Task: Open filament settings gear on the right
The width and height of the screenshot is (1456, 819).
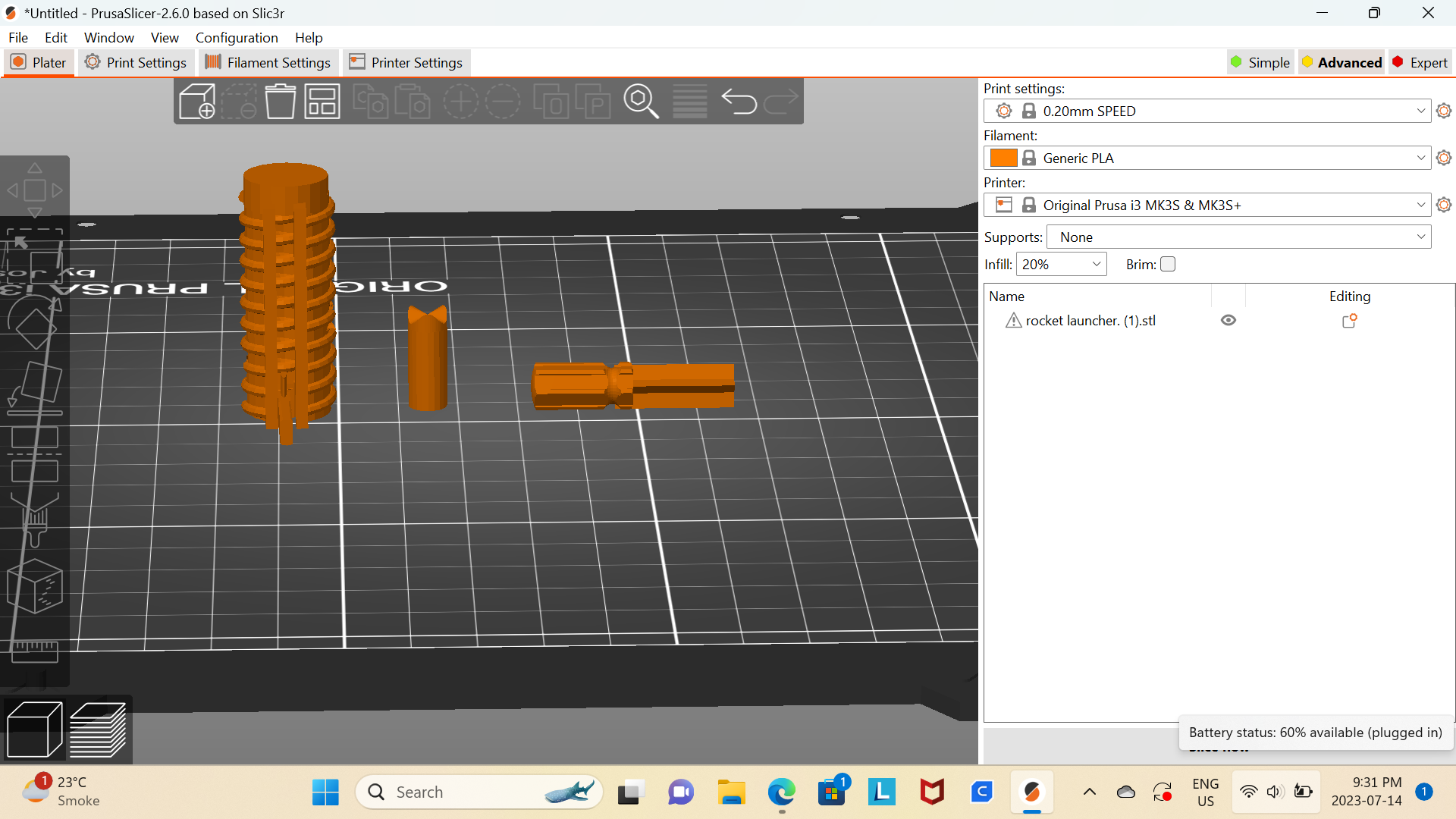Action: pos(1444,158)
